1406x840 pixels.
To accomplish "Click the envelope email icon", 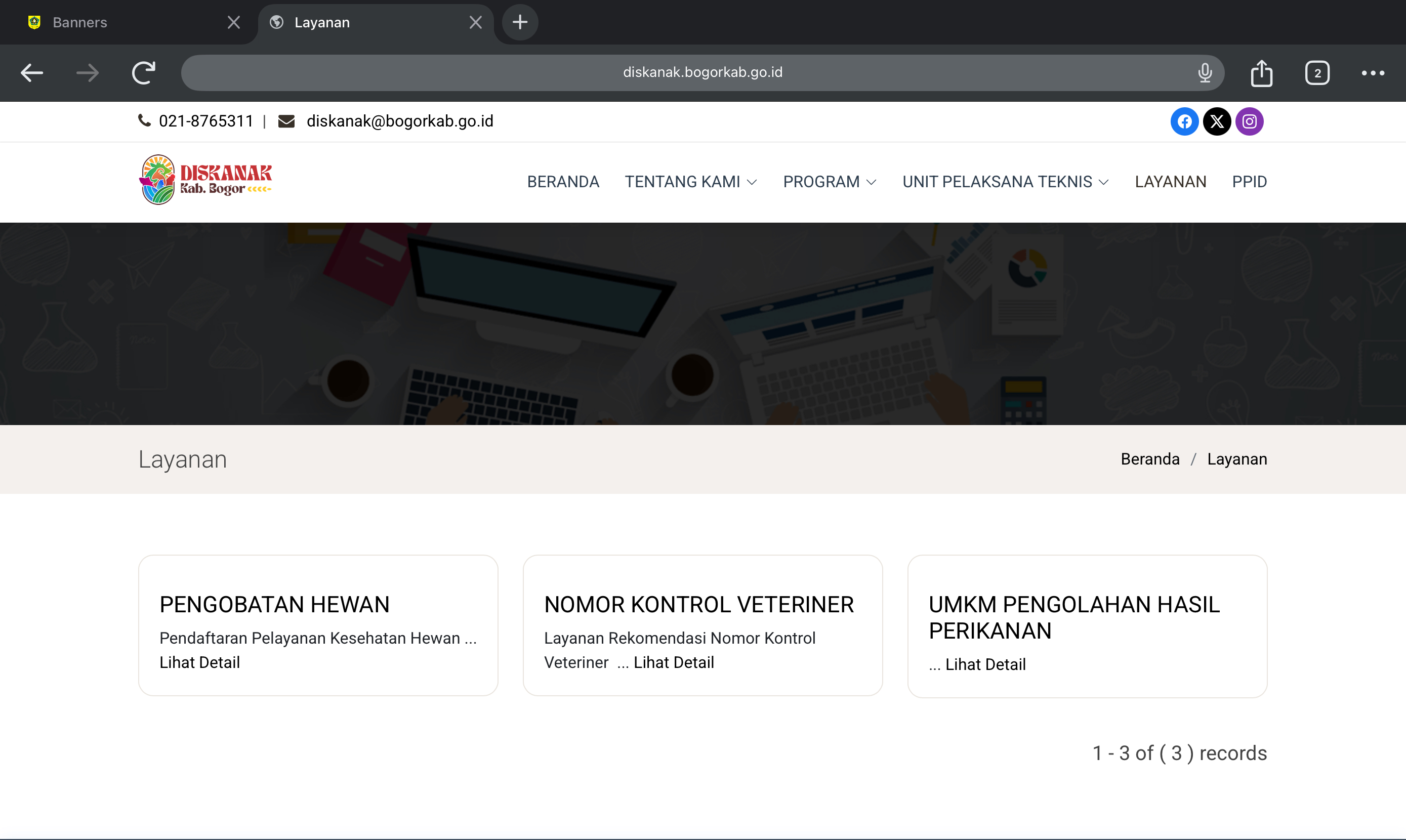I will pos(286,121).
